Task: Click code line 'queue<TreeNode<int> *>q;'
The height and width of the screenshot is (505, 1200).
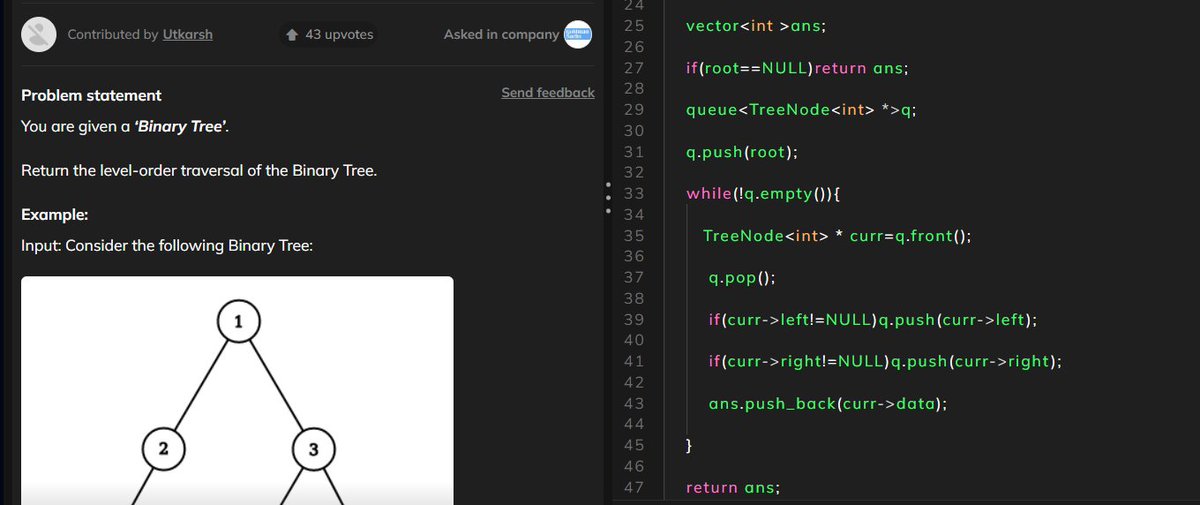Action: click(x=802, y=110)
